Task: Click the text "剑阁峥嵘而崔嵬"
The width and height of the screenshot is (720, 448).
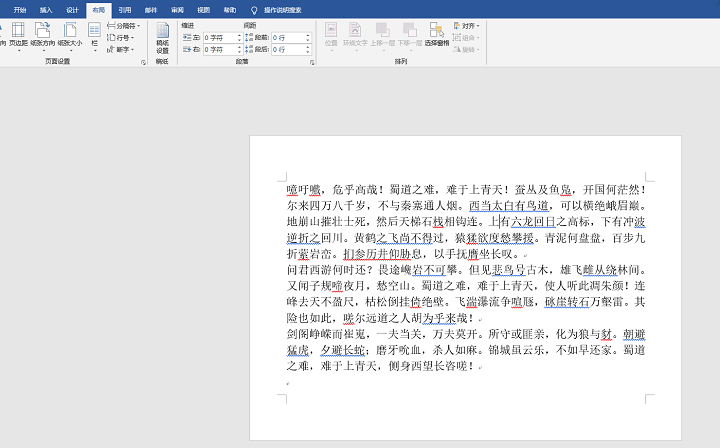Action: pyautogui.click(x=326, y=334)
